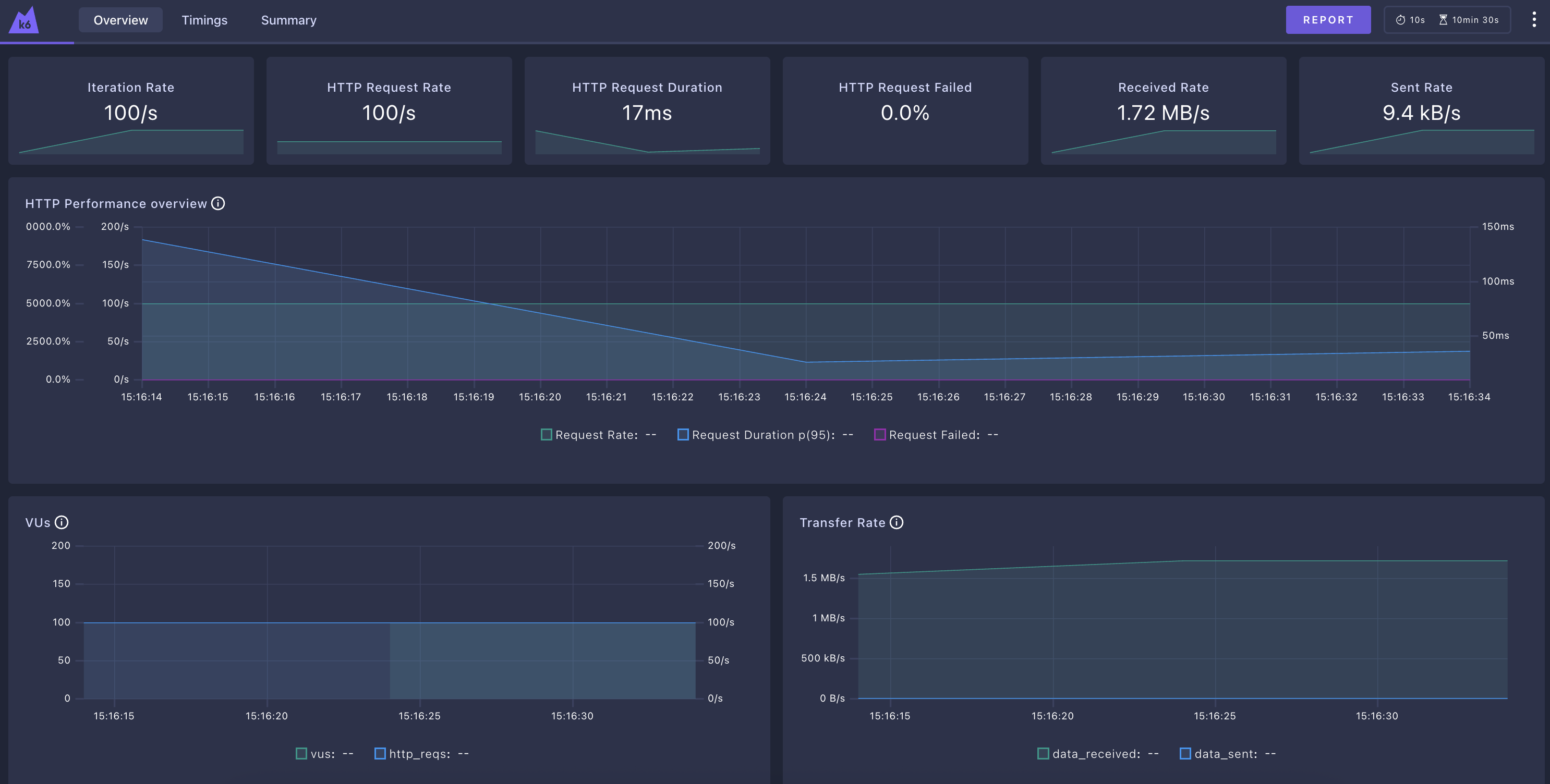Click the Transfer Rate info icon
Viewport: 1550px width, 784px height.
(x=897, y=522)
